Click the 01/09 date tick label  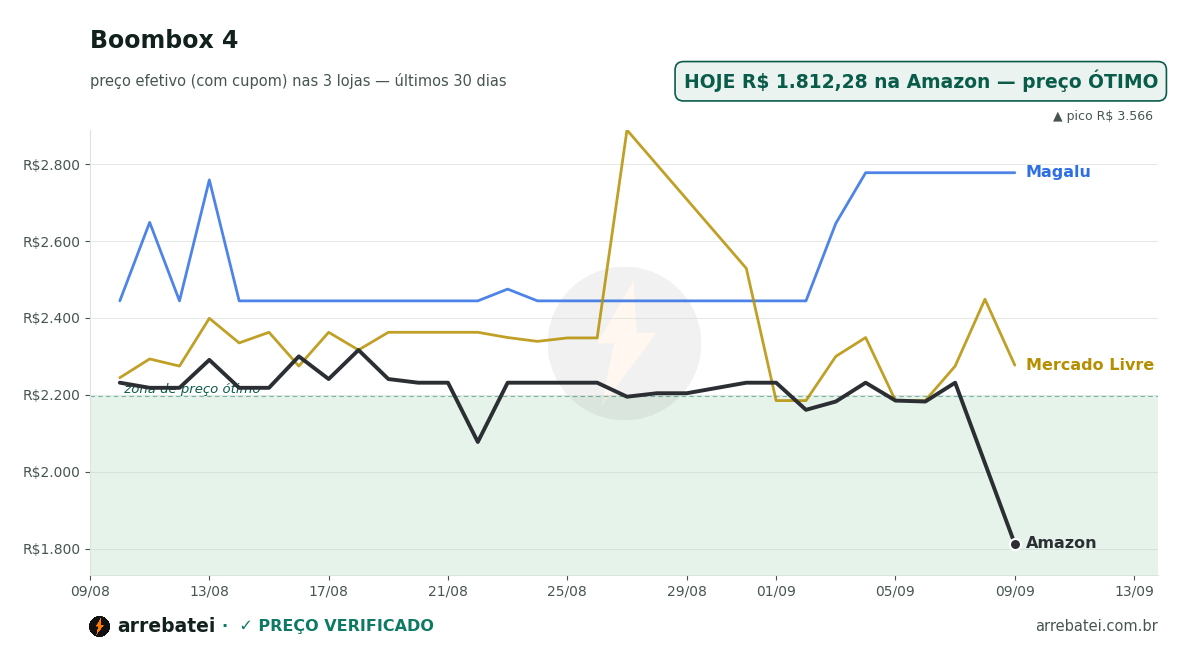pyautogui.click(x=776, y=591)
